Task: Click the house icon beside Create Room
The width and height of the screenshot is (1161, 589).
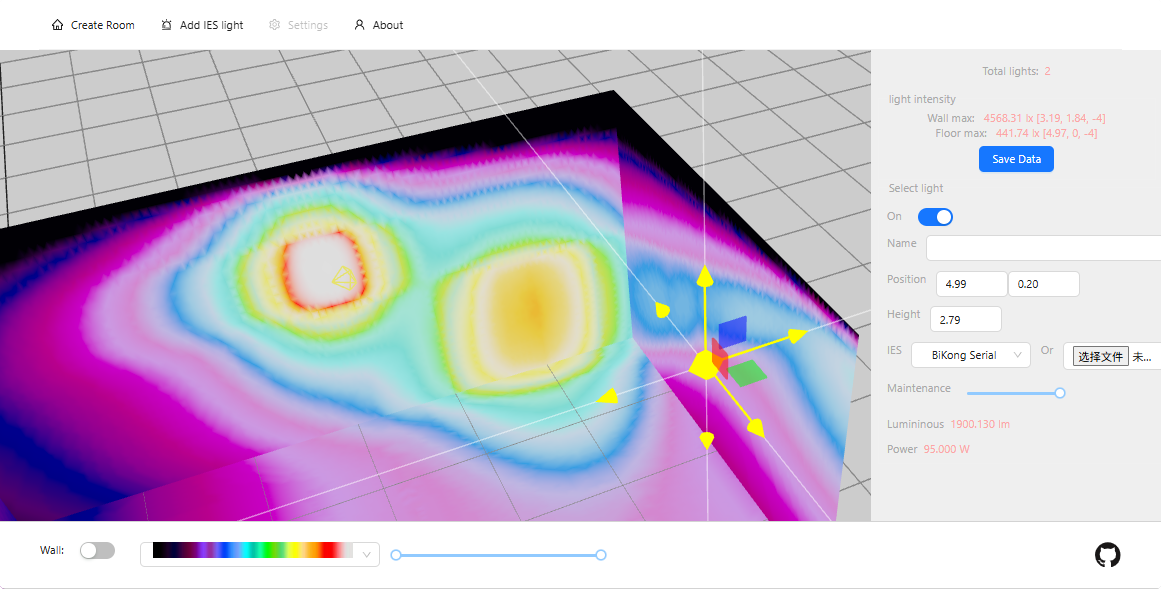Action: tap(58, 25)
